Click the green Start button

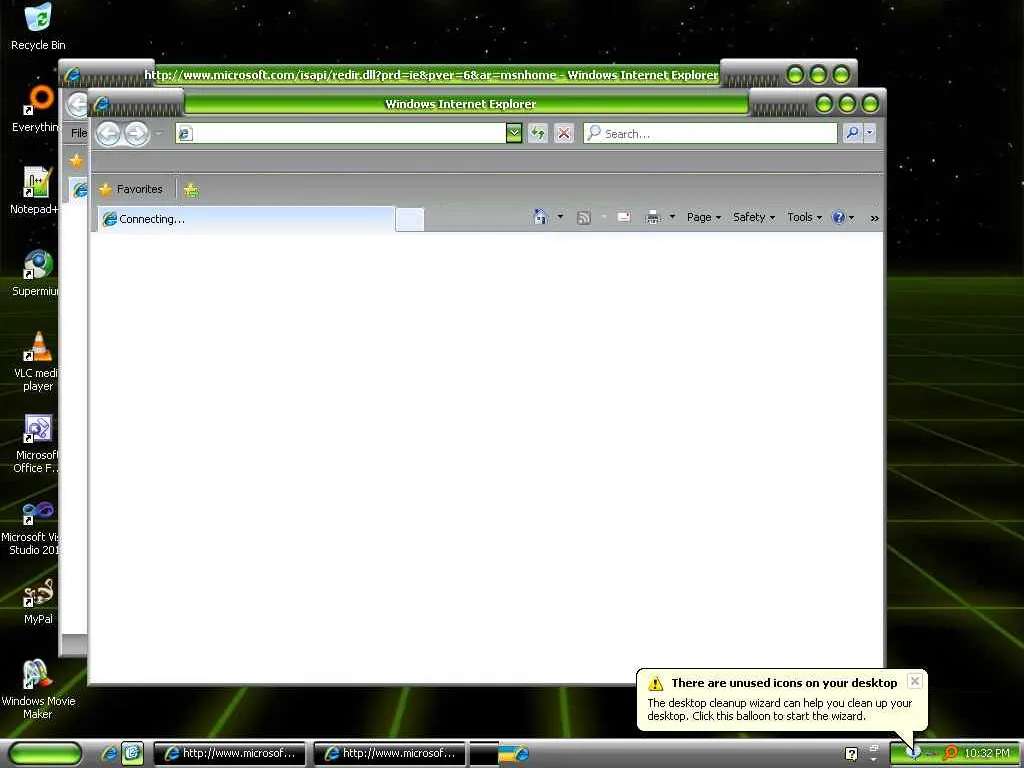tap(45, 753)
